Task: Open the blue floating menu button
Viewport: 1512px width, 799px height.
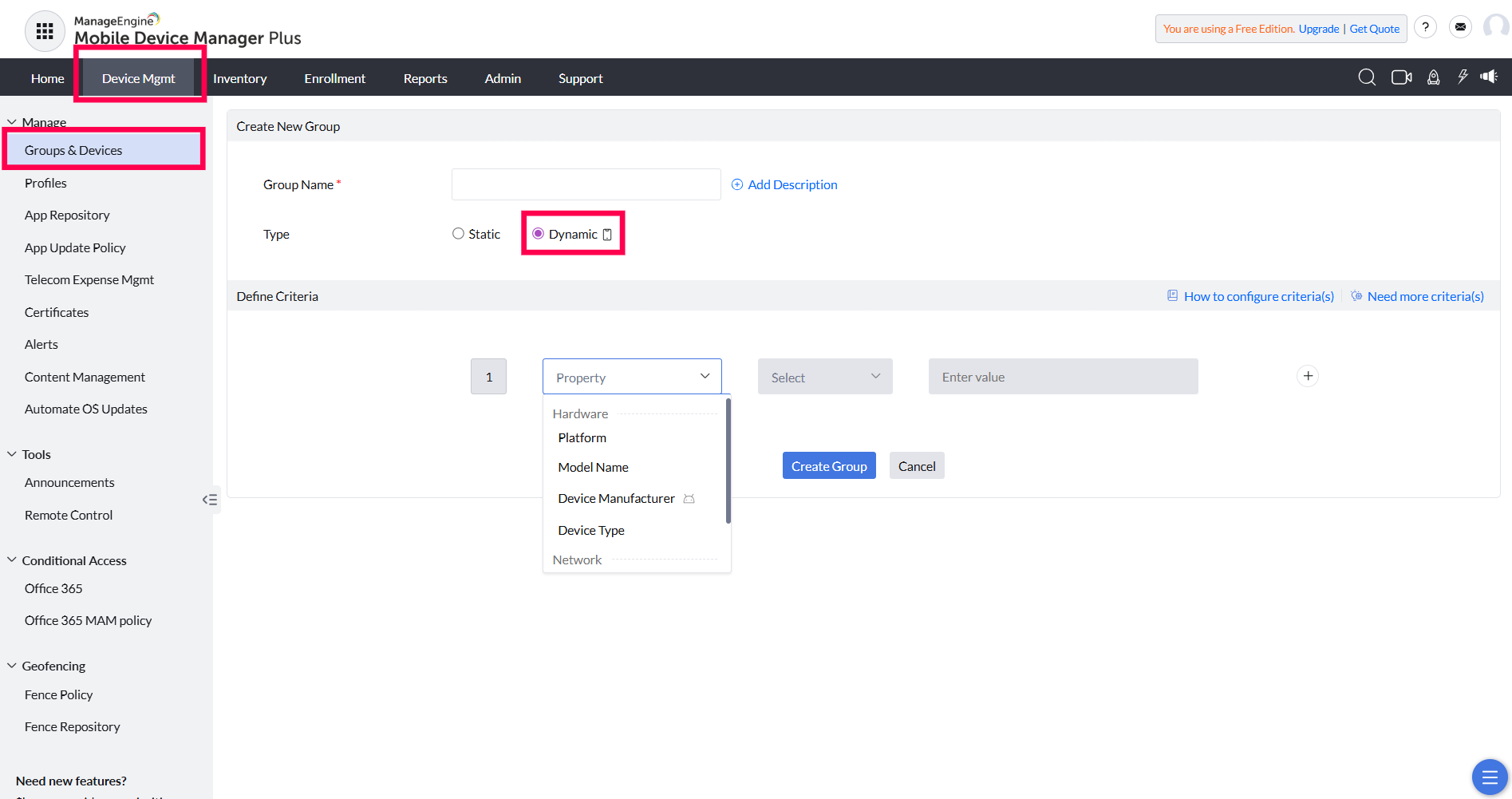Action: [1490, 777]
